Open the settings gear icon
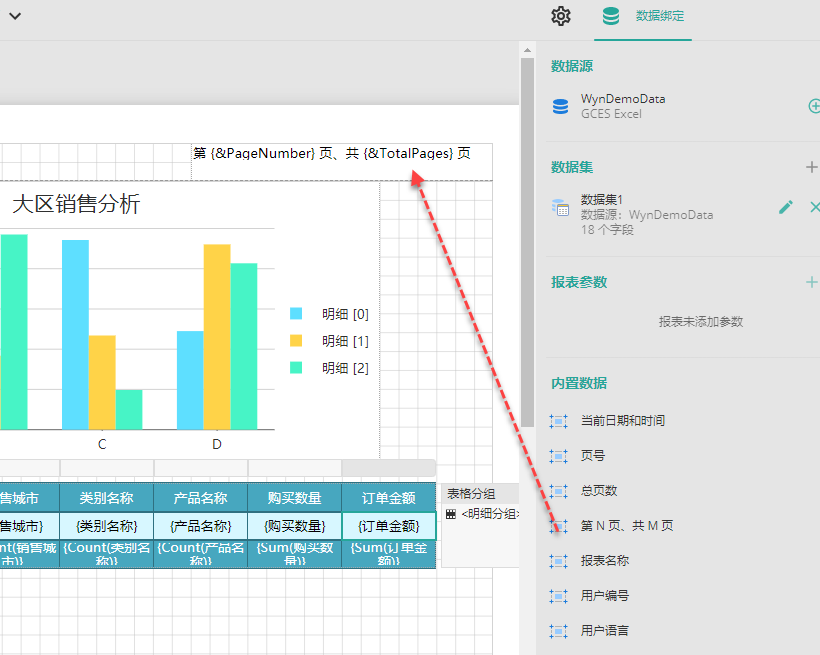This screenshot has height=655, width=820. 561,16
